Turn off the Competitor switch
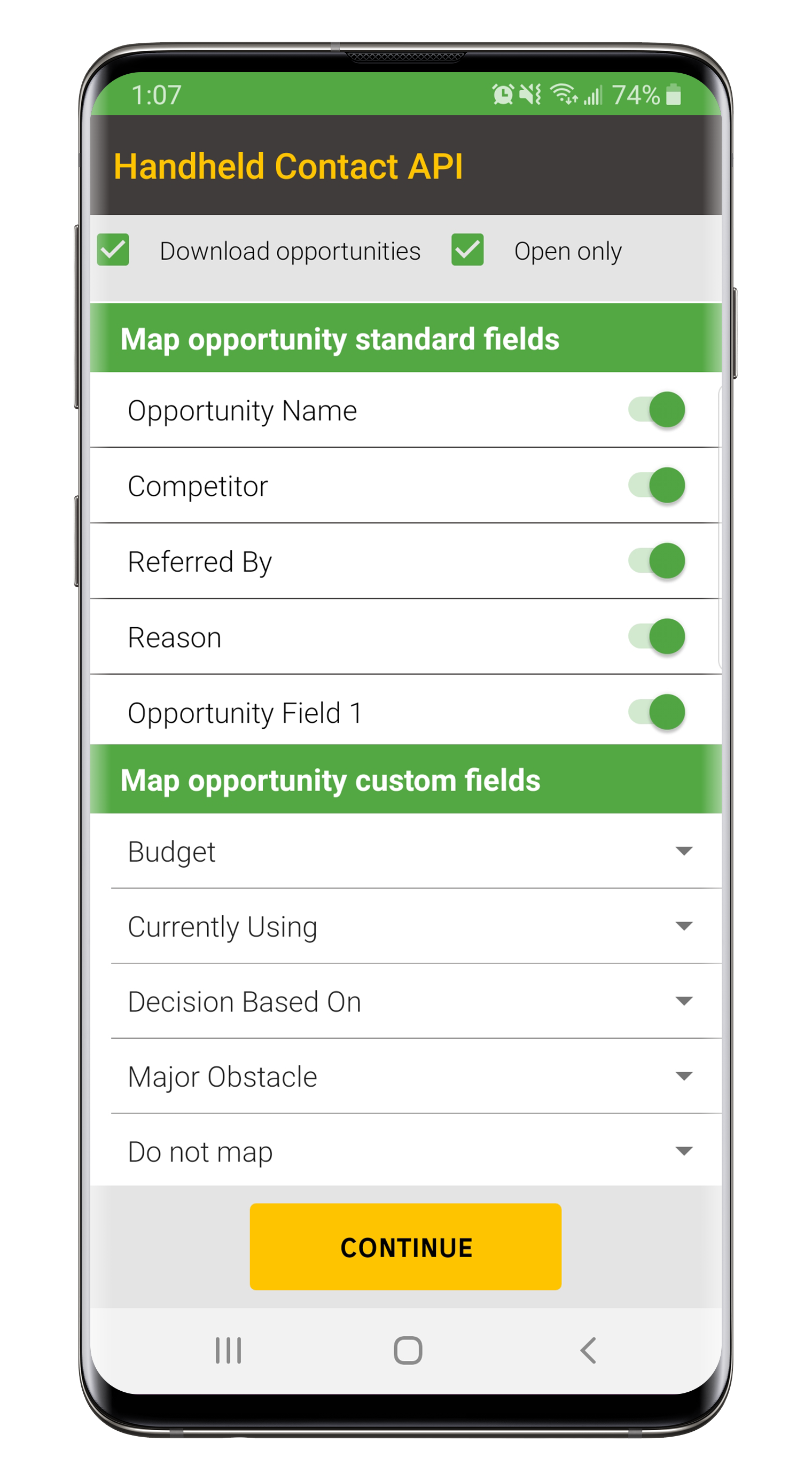Viewport: 812px width, 1481px height. click(x=657, y=485)
